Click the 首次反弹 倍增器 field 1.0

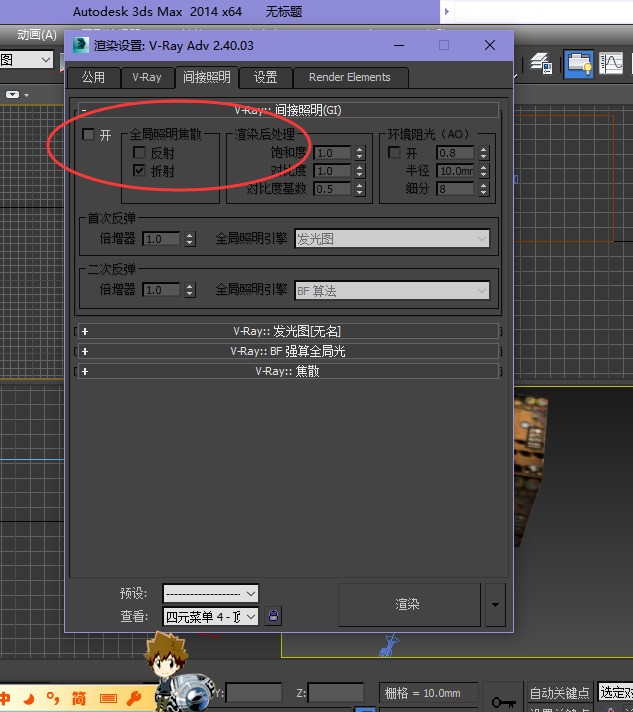tap(162, 239)
